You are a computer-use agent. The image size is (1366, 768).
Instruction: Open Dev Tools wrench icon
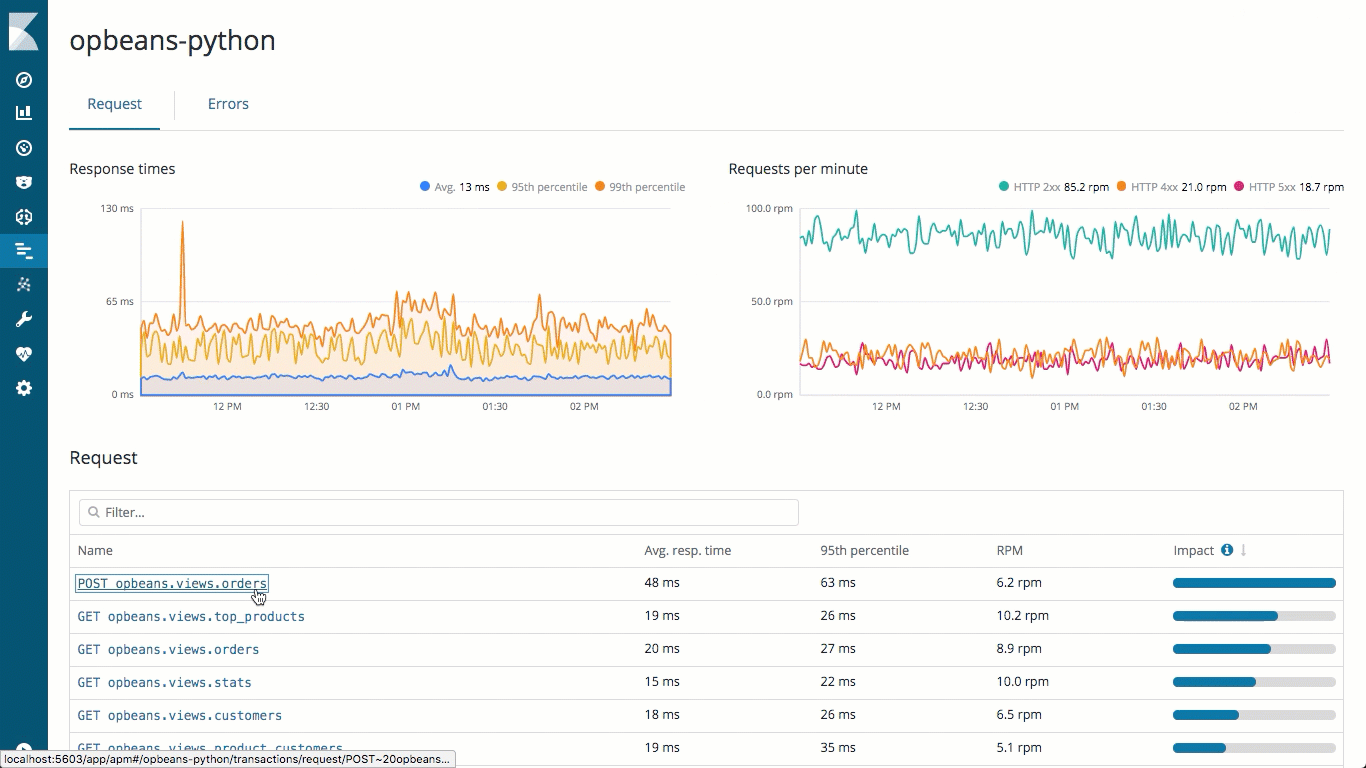coord(23,318)
